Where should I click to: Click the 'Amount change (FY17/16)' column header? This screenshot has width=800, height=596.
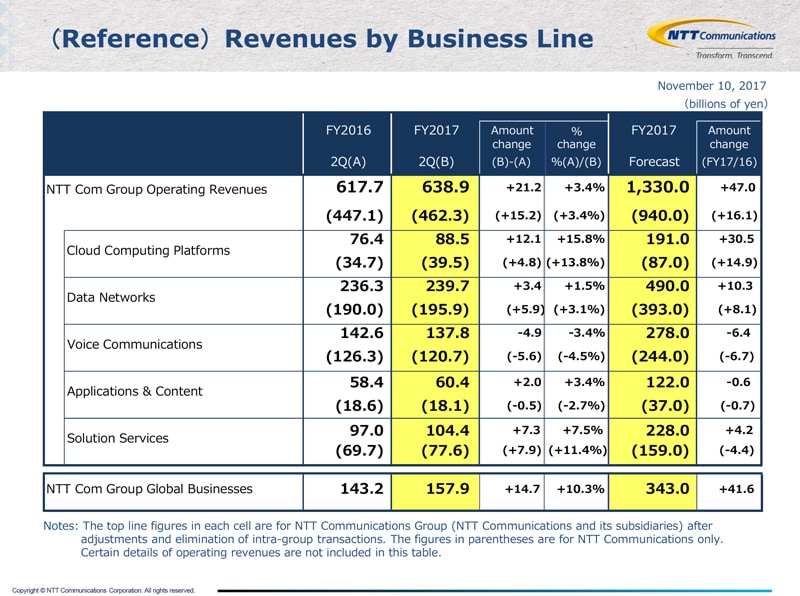(x=729, y=146)
